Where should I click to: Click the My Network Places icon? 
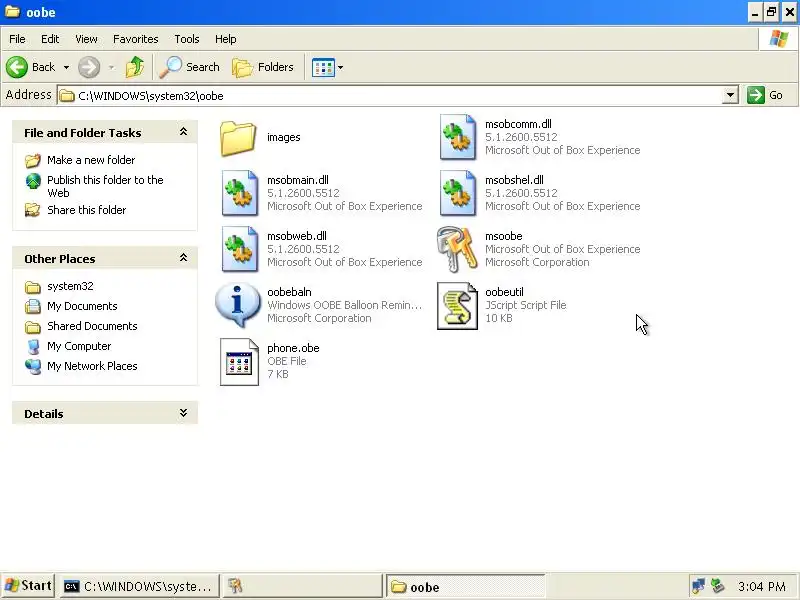33,366
